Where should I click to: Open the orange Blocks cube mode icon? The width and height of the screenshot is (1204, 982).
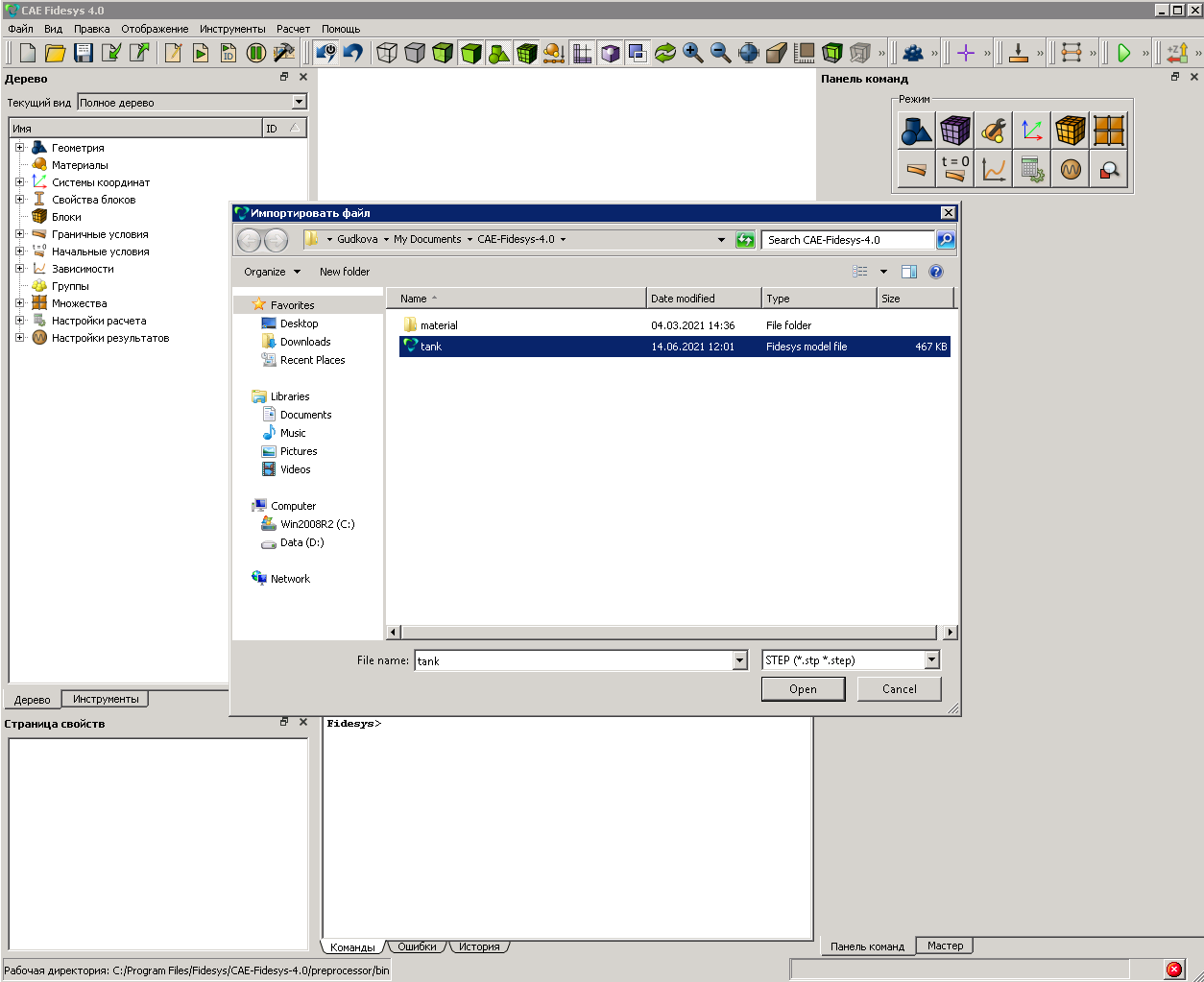1071,130
